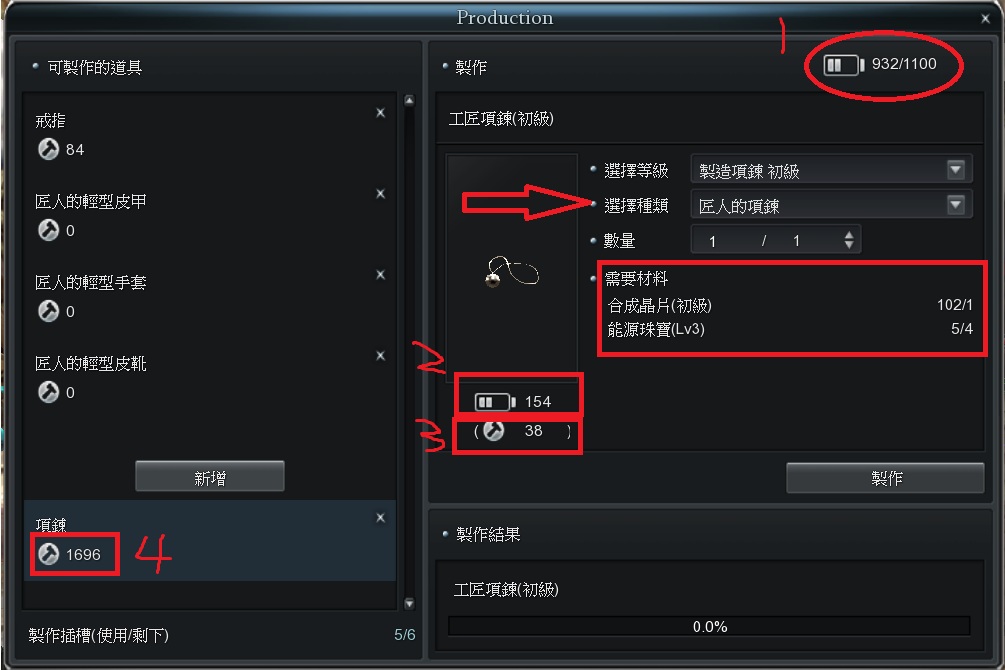Remove 項鍊 entry with its X
1005x670 pixels.
380,517
